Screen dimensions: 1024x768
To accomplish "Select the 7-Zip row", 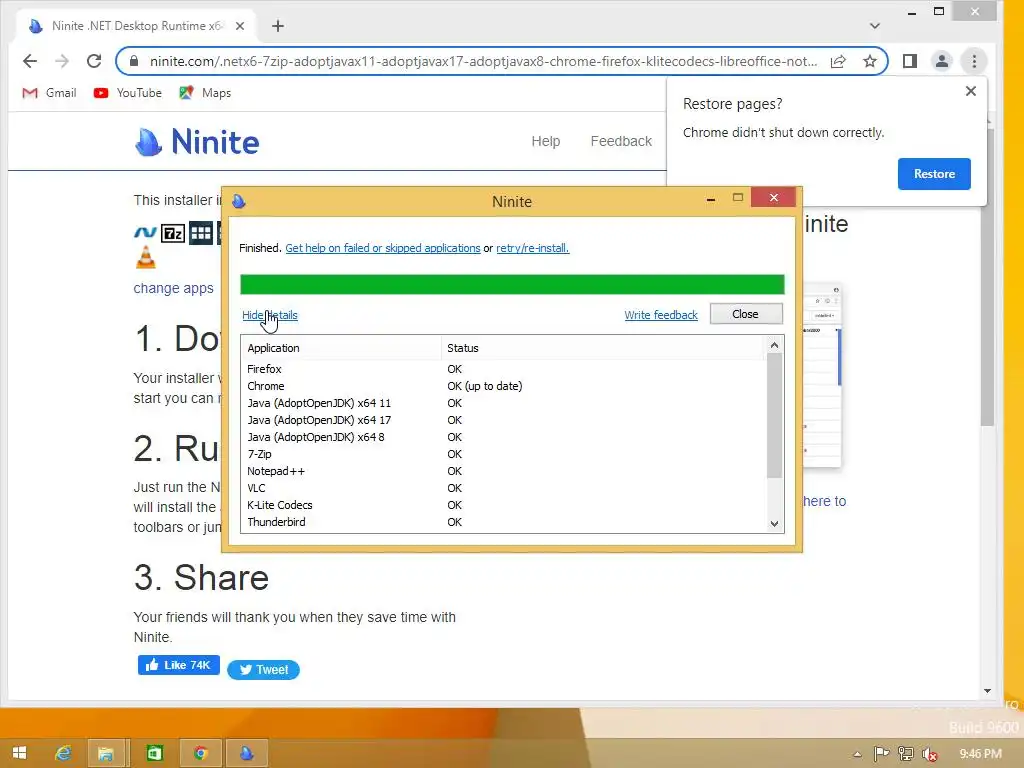I will click(504, 454).
